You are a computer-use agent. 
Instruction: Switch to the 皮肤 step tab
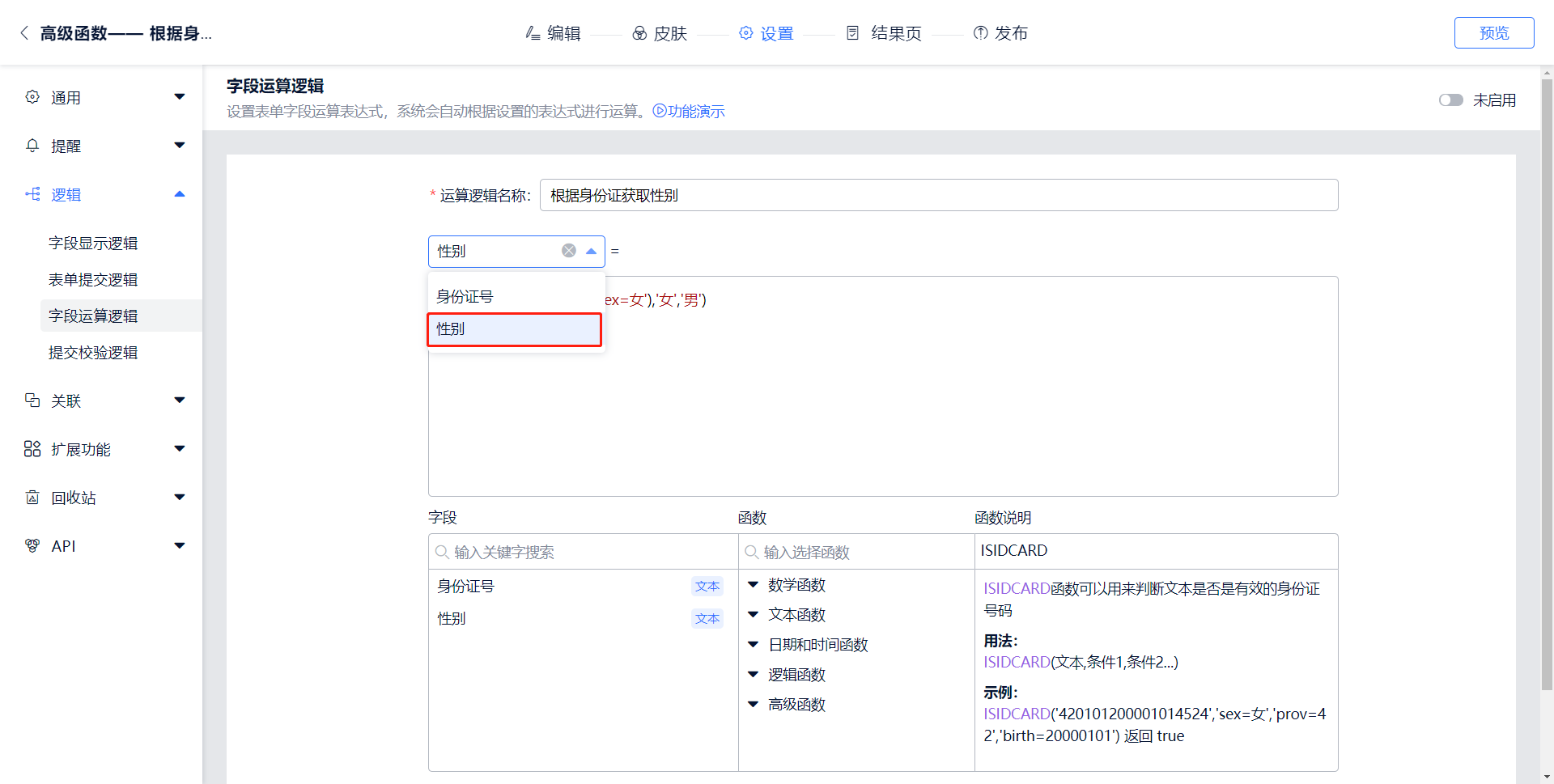coord(660,33)
